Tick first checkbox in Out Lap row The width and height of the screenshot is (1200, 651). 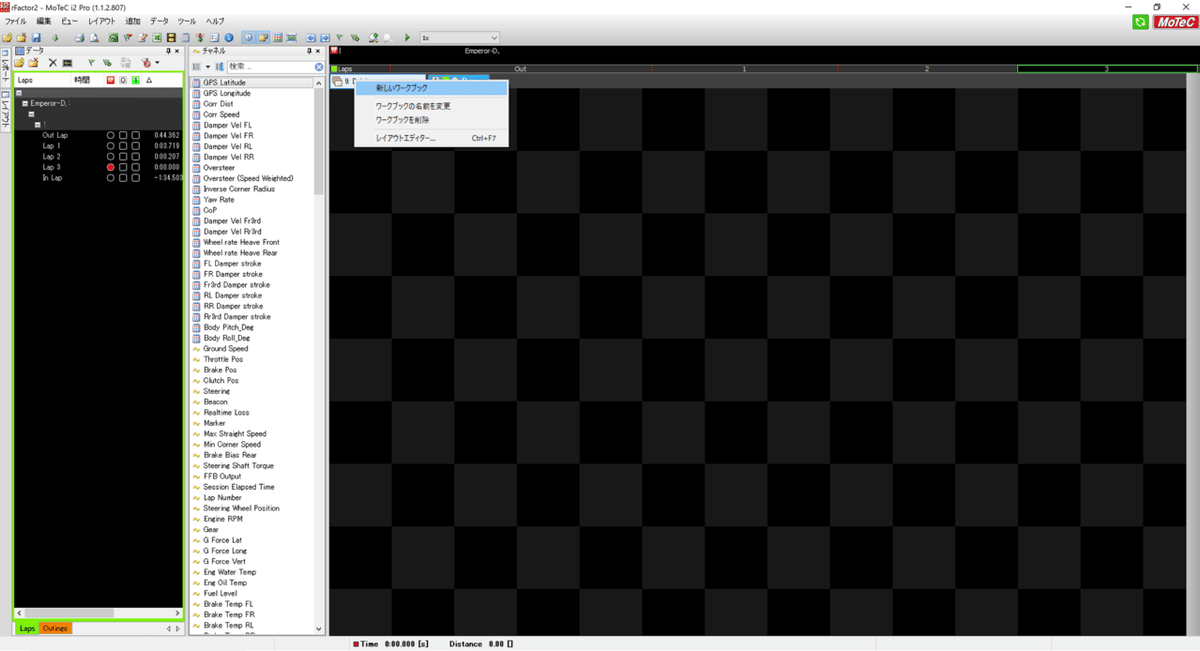(123, 135)
